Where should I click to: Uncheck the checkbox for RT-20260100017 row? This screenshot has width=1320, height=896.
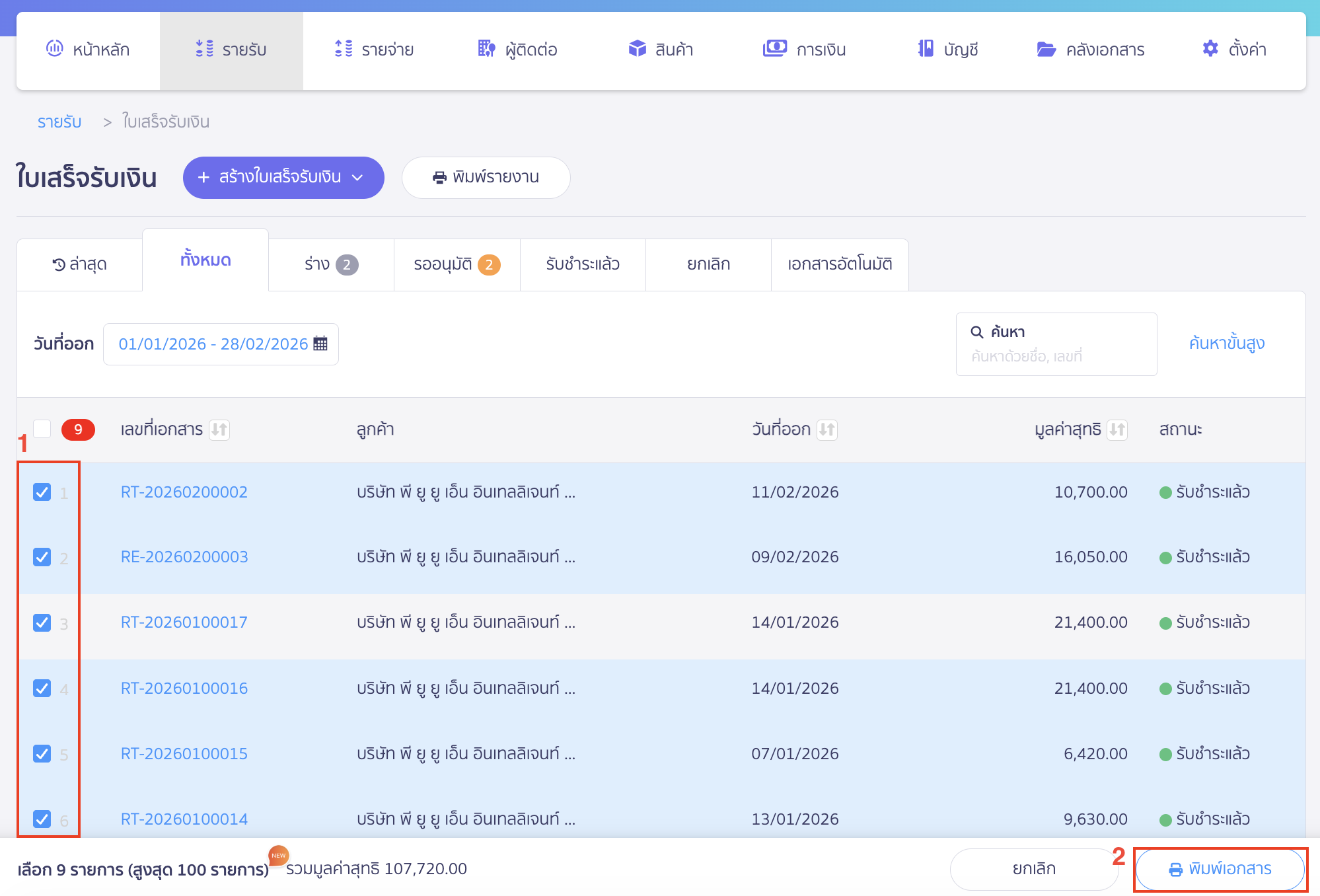(42, 622)
